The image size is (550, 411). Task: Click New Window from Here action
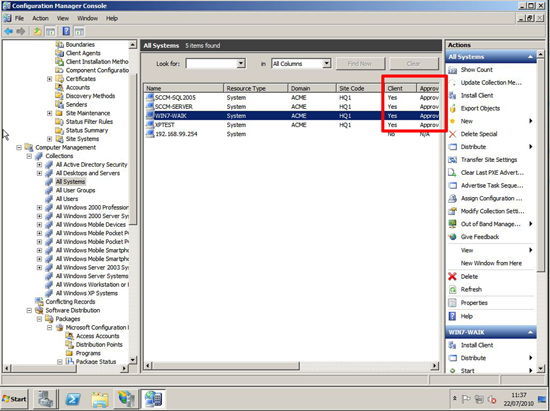coord(491,263)
